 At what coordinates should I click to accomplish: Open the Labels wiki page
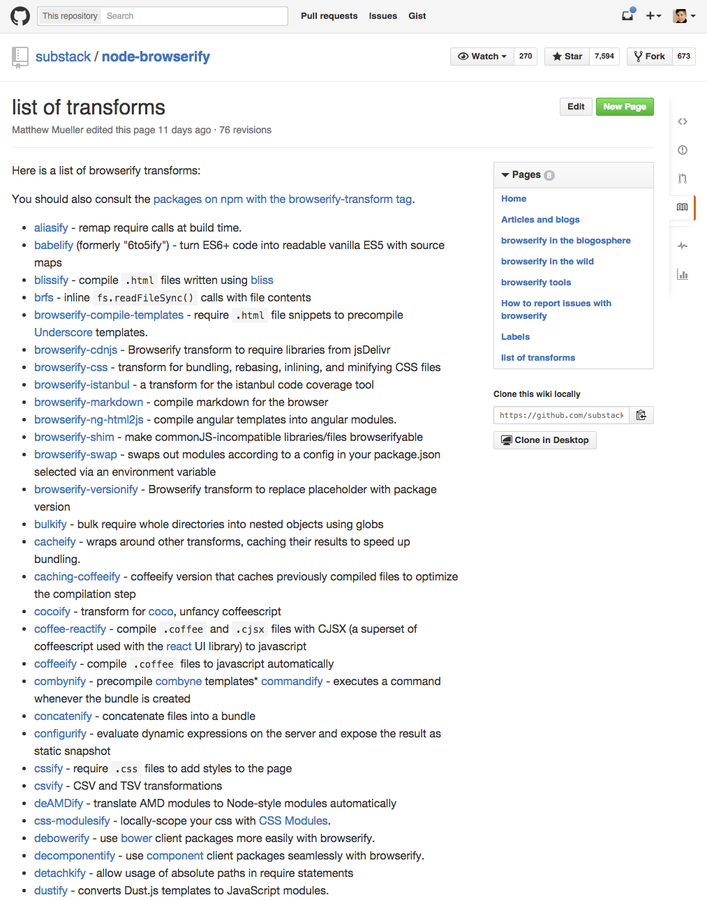point(515,337)
